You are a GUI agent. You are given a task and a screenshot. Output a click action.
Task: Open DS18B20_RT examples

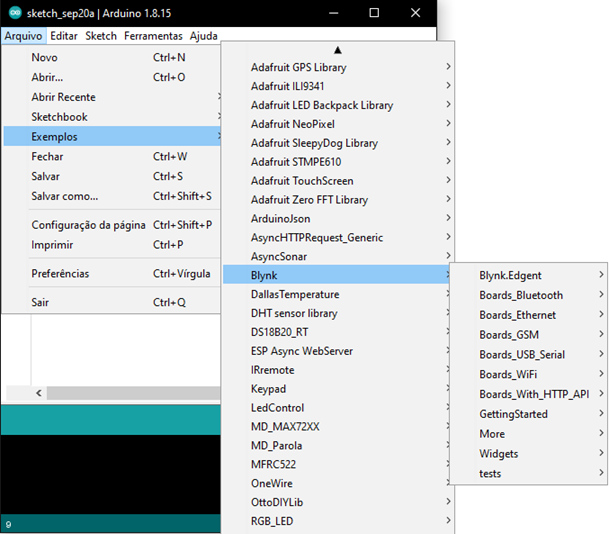coord(336,332)
